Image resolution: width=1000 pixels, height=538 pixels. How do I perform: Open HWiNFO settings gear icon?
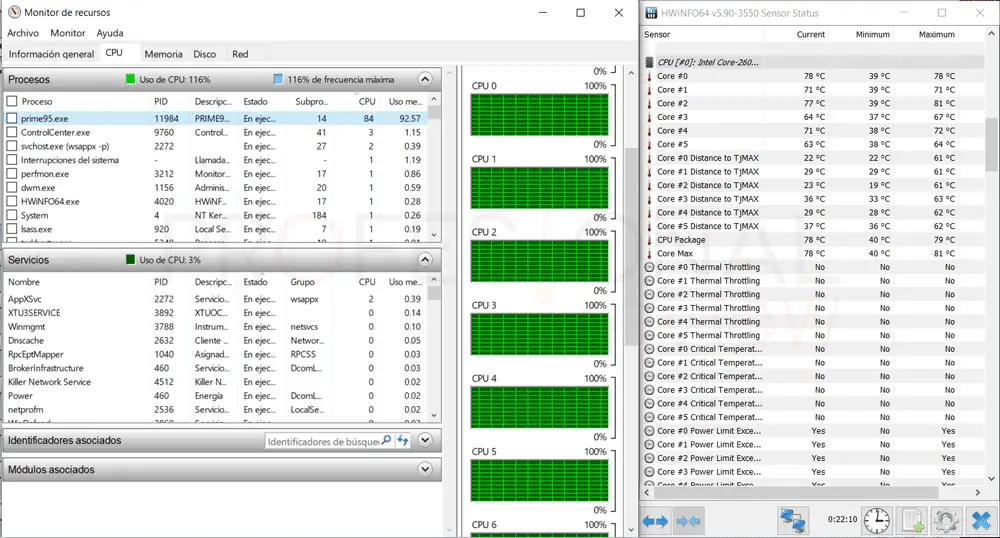click(946, 521)
